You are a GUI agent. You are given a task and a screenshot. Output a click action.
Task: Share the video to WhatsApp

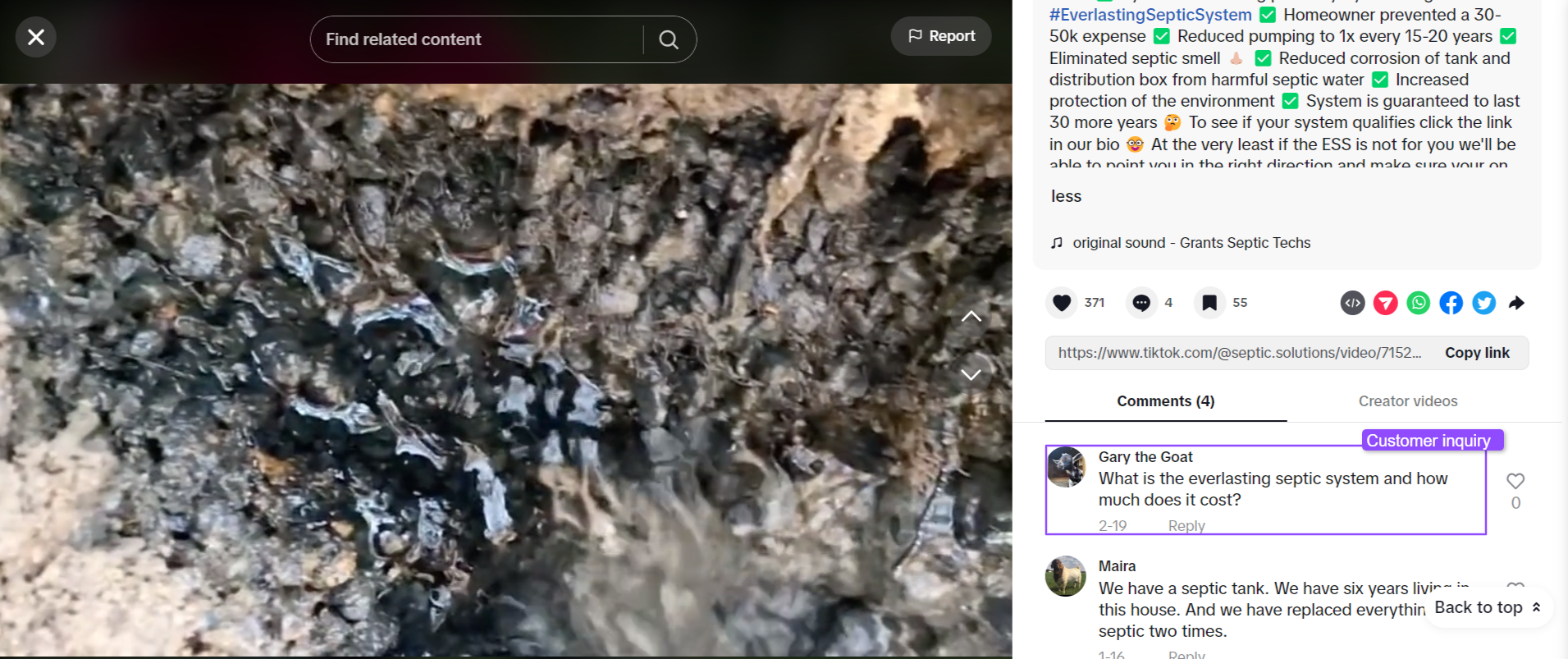[1419, 303]
